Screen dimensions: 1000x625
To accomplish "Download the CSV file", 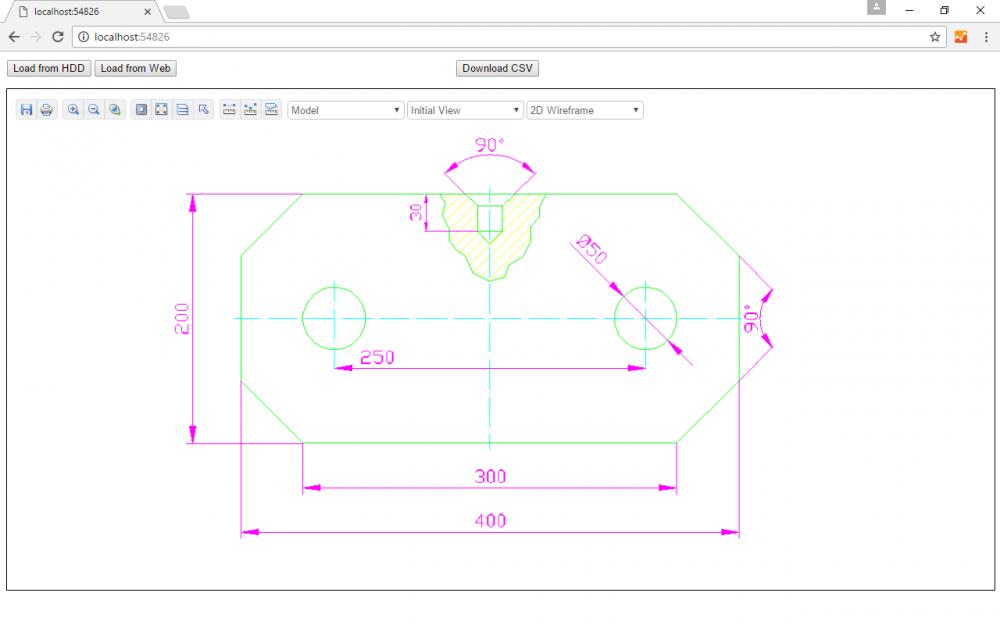I will point(497,68).
